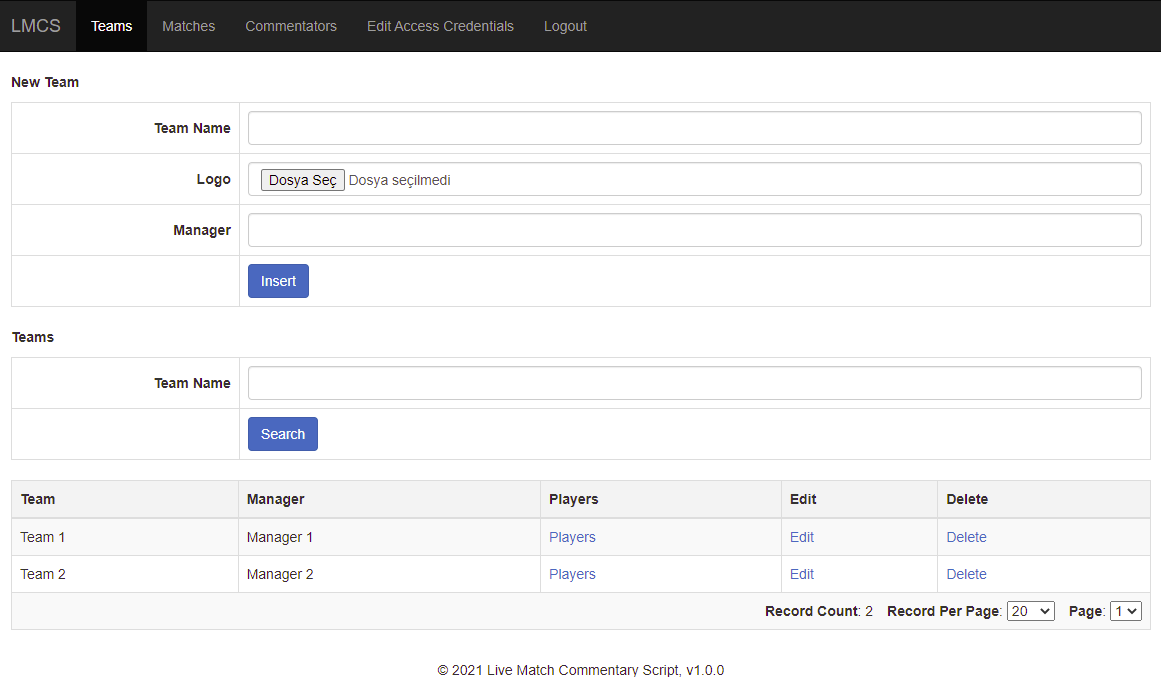Open Players link for Team 2
1161x677 pixels.
pos(572,574)
